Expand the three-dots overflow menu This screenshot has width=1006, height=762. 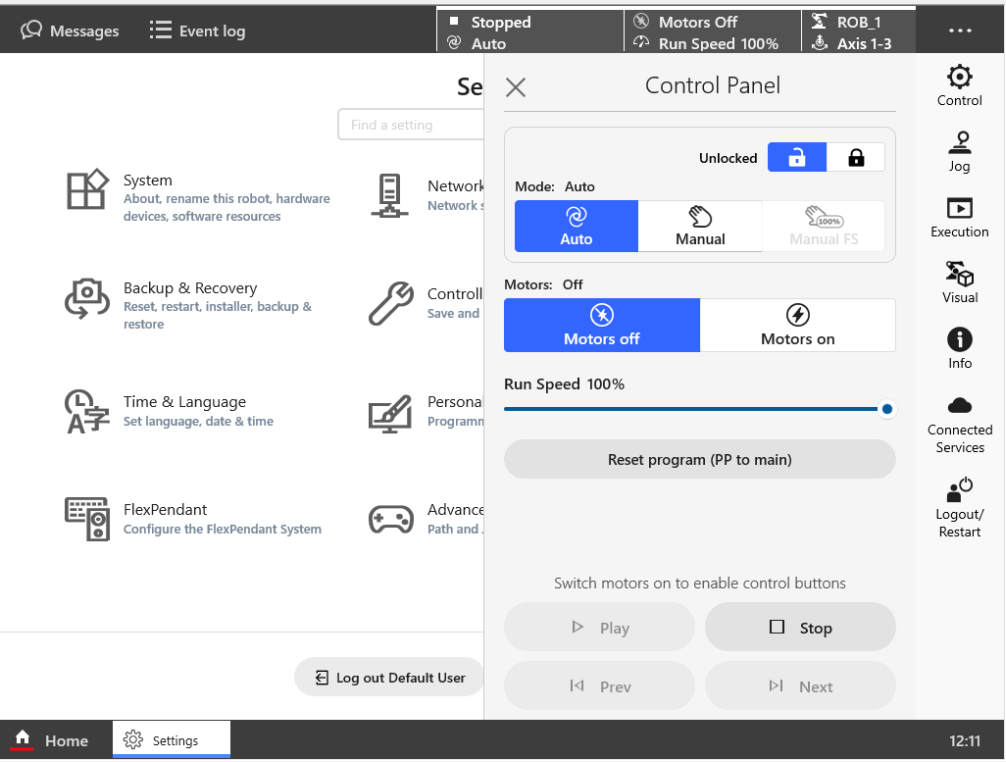click(x=958, y=30)
